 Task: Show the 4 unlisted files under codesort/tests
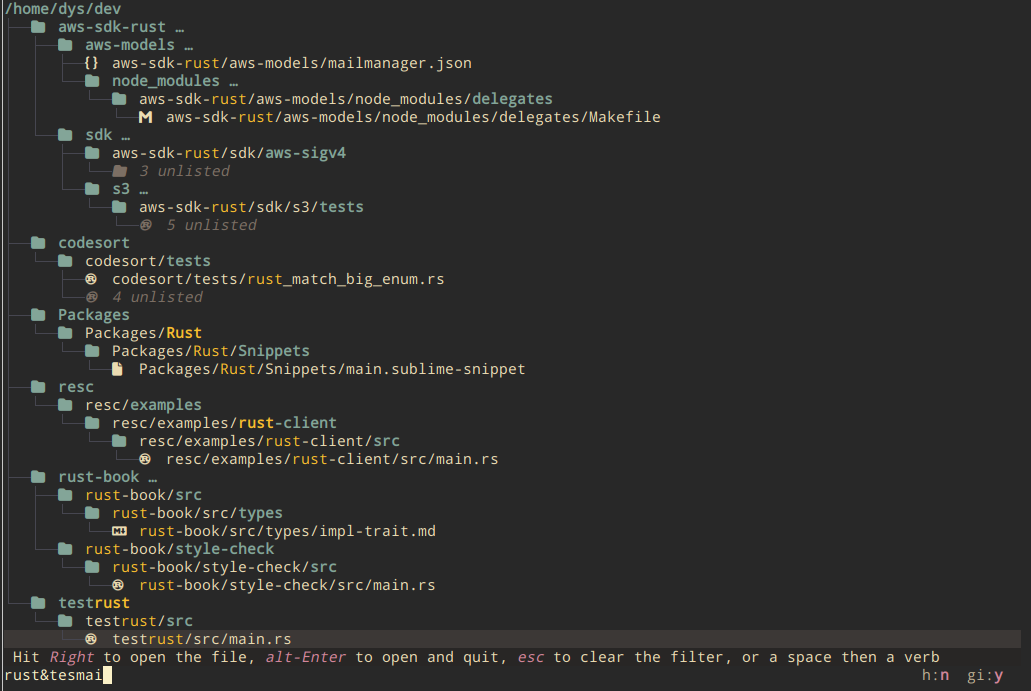click(157, 297)
